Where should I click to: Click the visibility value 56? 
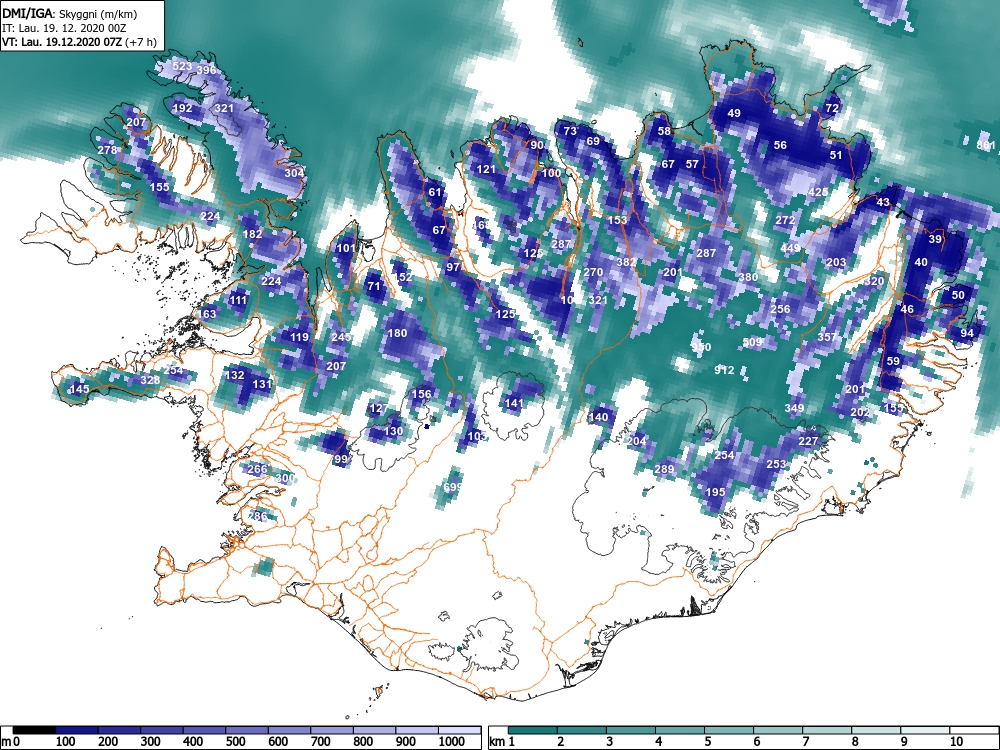780,145
